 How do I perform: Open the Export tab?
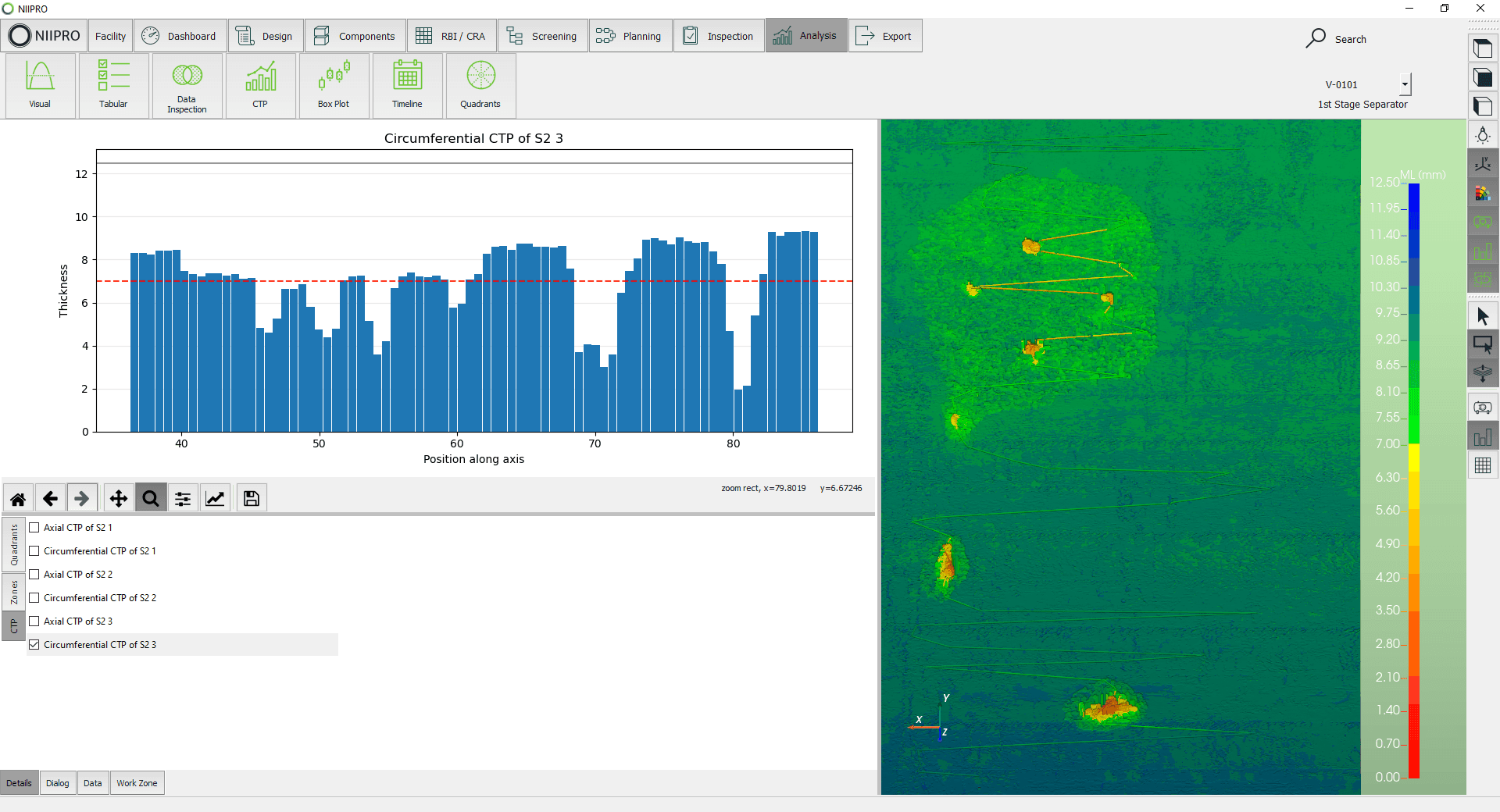[x=885, y=36]
